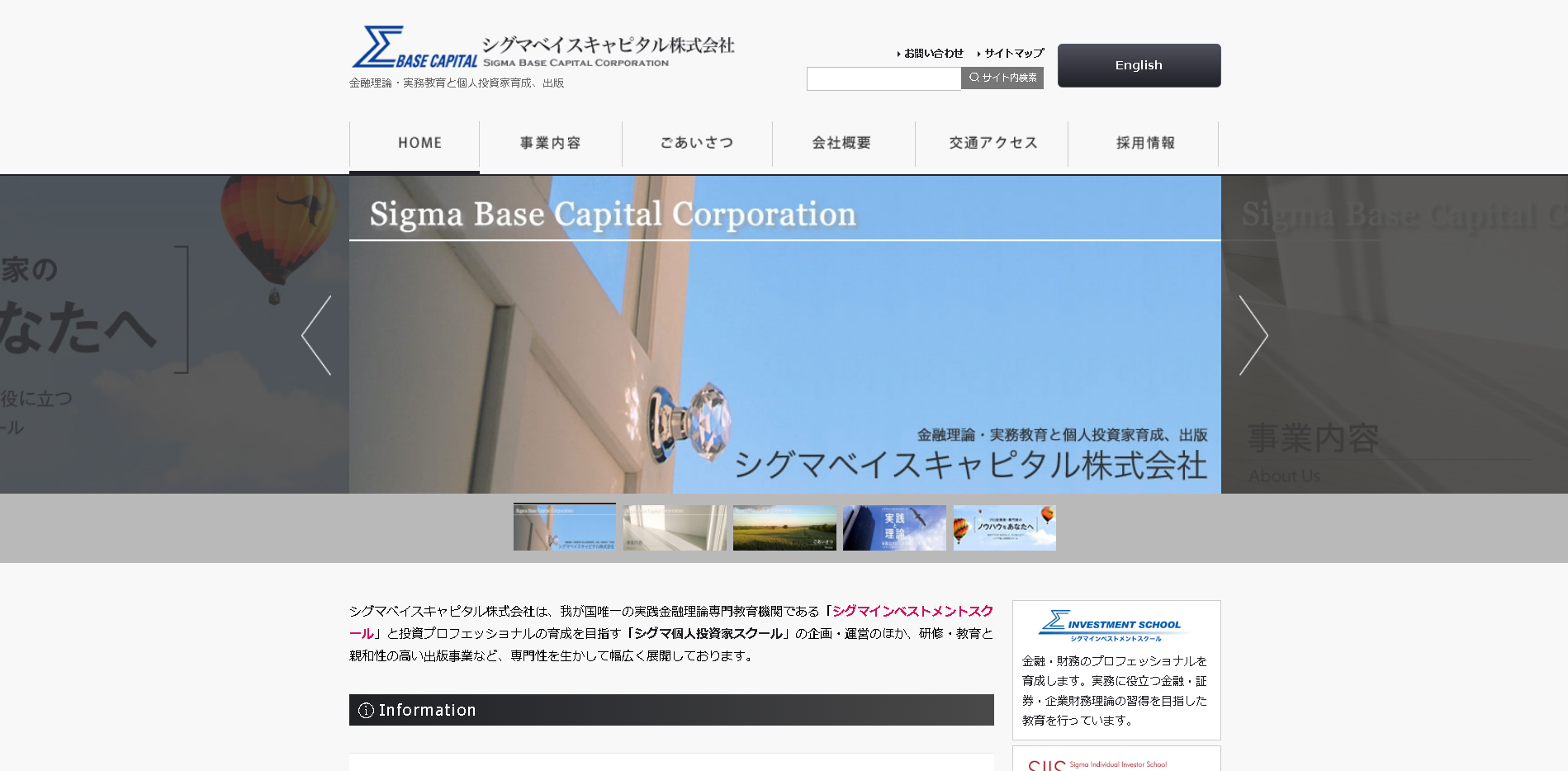The image size is (1568, 771).
Task: Open the ごあいさつ menu item
Action: pyautogui.click(x=697, y=144)
